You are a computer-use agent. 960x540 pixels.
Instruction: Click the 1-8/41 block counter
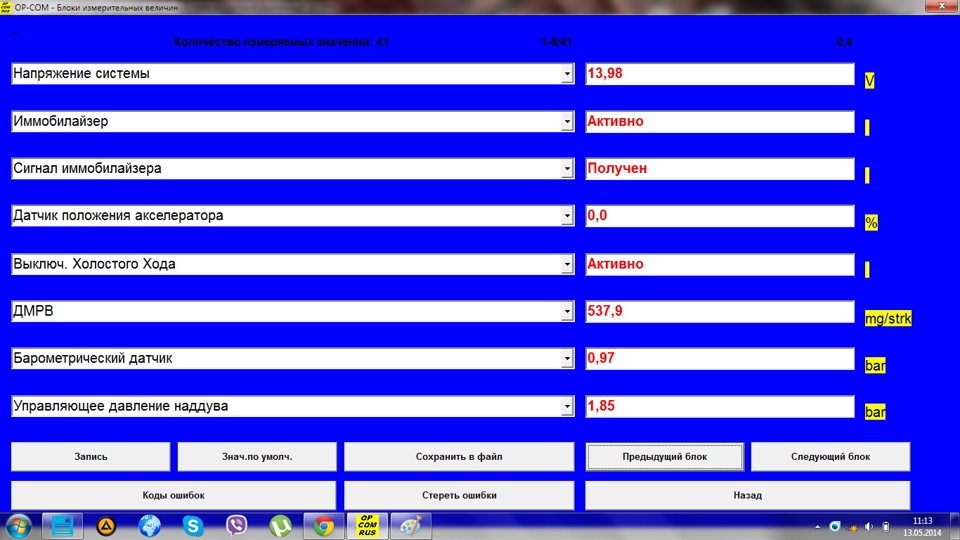(x=557, y=42)
